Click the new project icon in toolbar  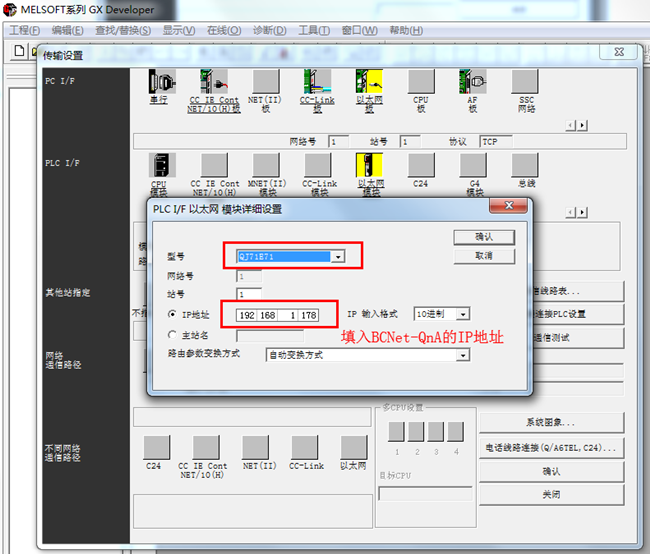(x=19, y=51)
